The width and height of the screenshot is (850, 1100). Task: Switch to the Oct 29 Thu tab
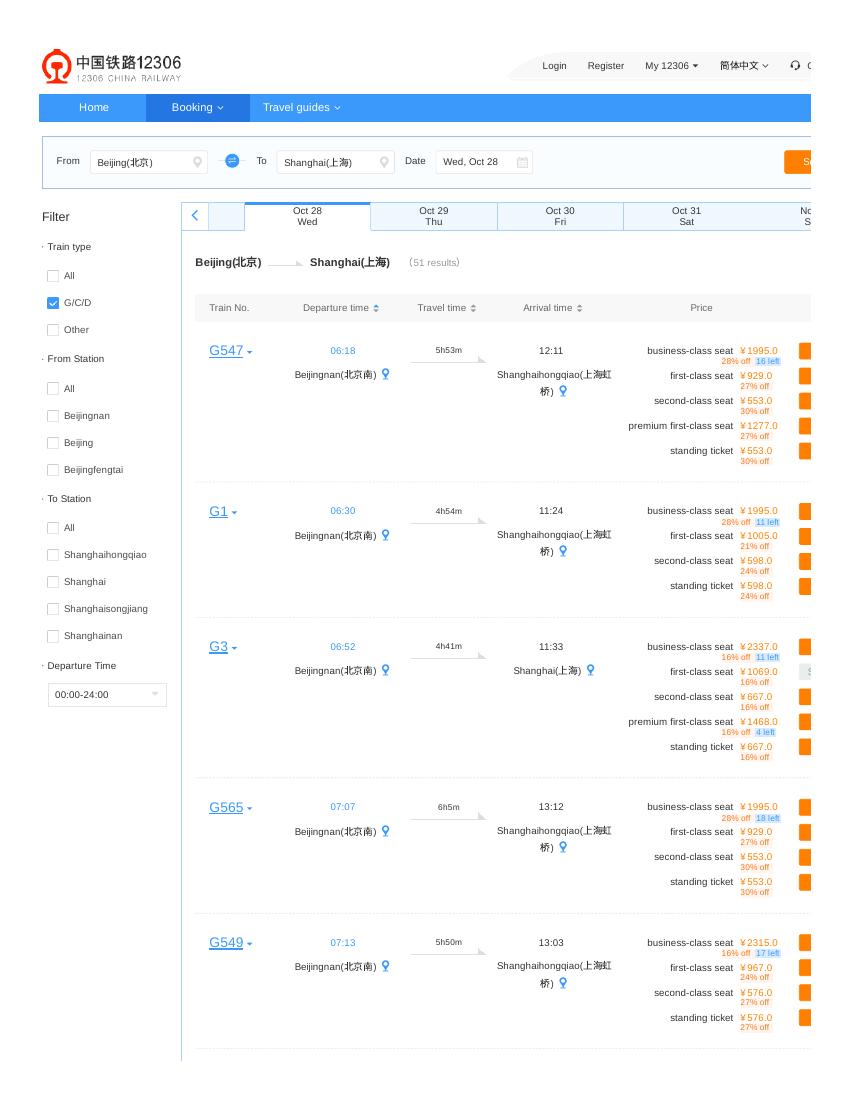coord(433,216)
